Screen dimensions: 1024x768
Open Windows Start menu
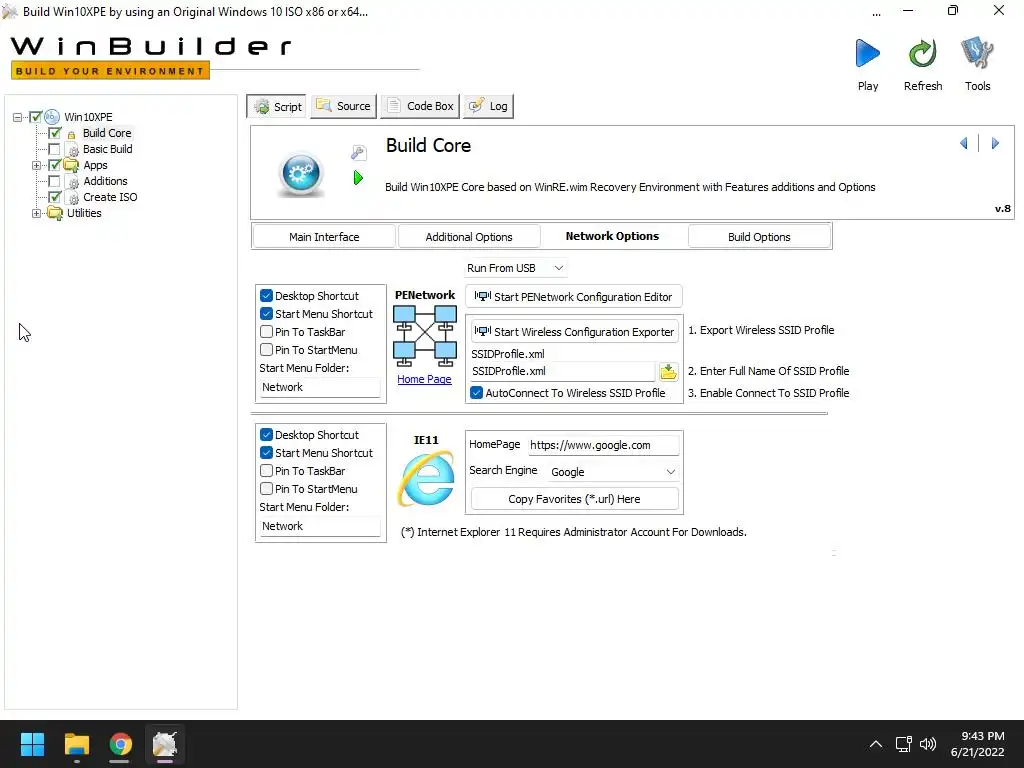32,744
